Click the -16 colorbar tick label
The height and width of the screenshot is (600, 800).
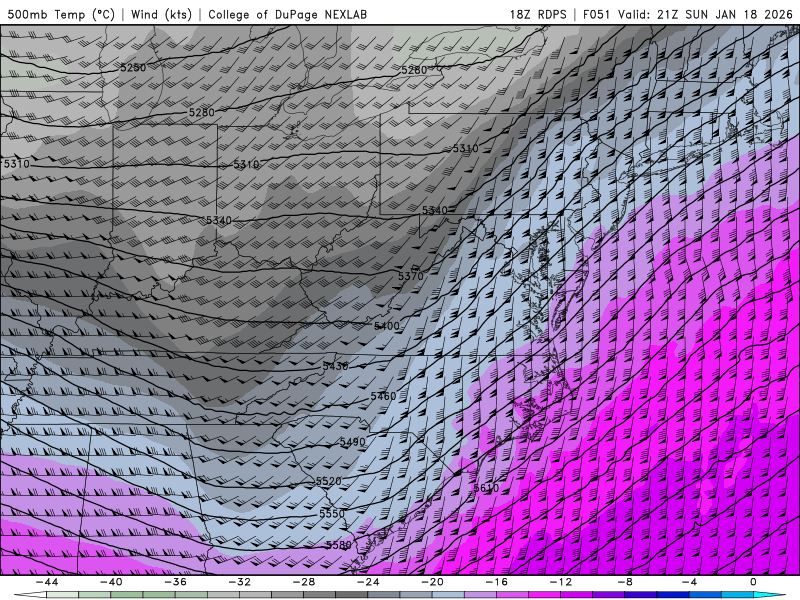point(497,582)
